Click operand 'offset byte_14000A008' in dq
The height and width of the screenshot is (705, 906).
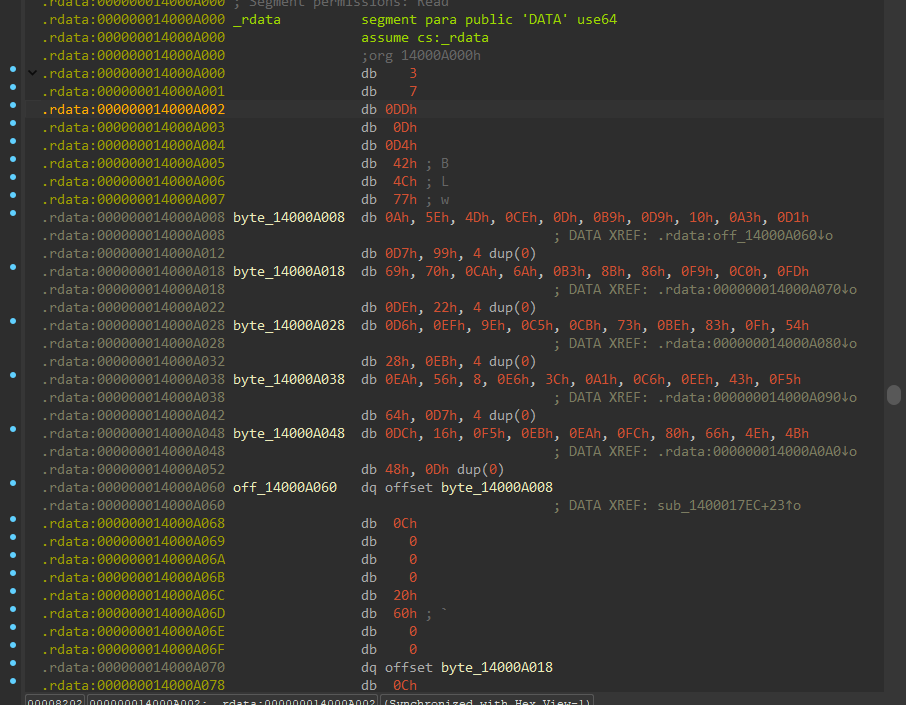click(469, 487)
